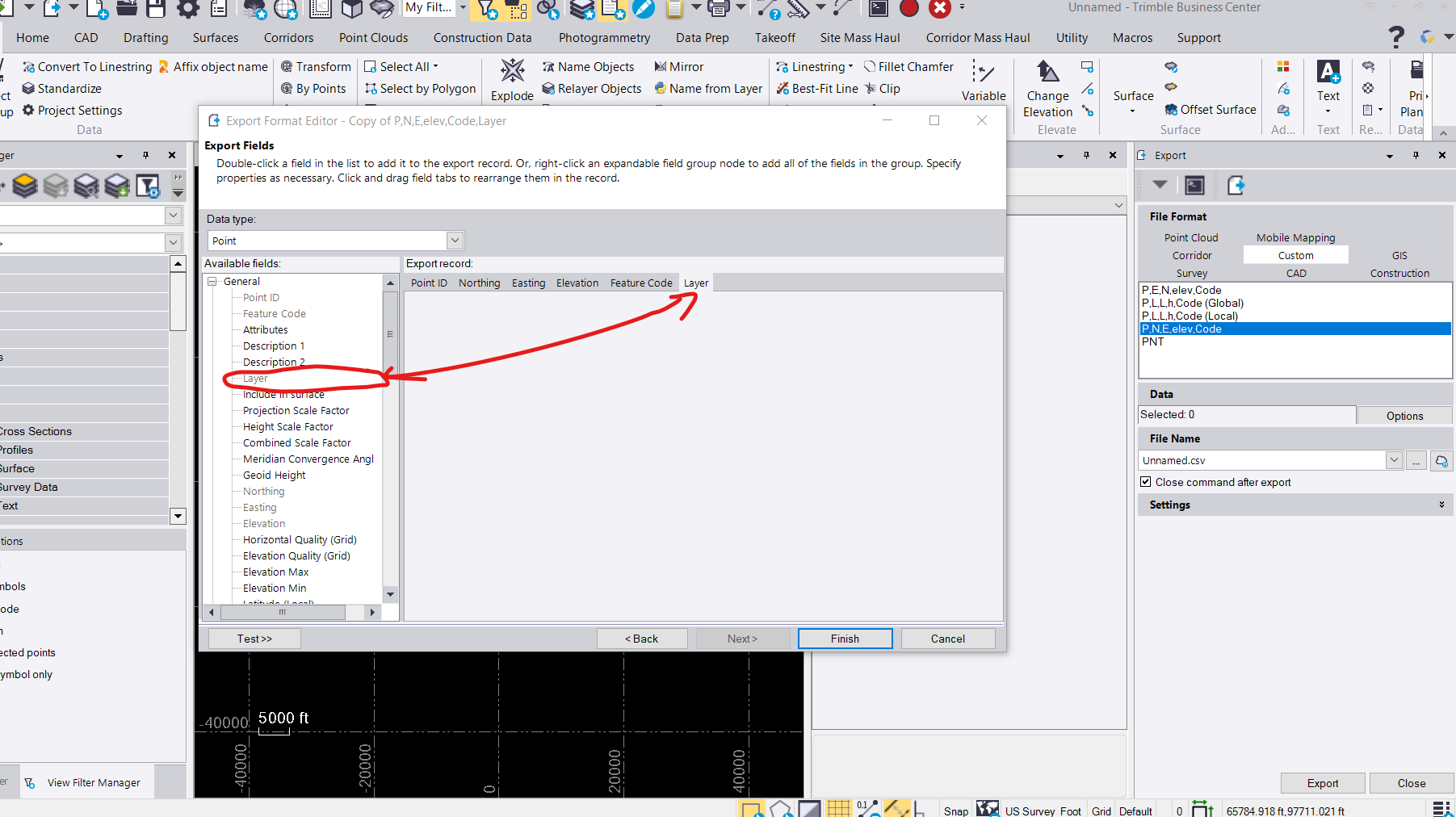Pin the Export pane
1456x817 pixels.
click(1416, 155)
